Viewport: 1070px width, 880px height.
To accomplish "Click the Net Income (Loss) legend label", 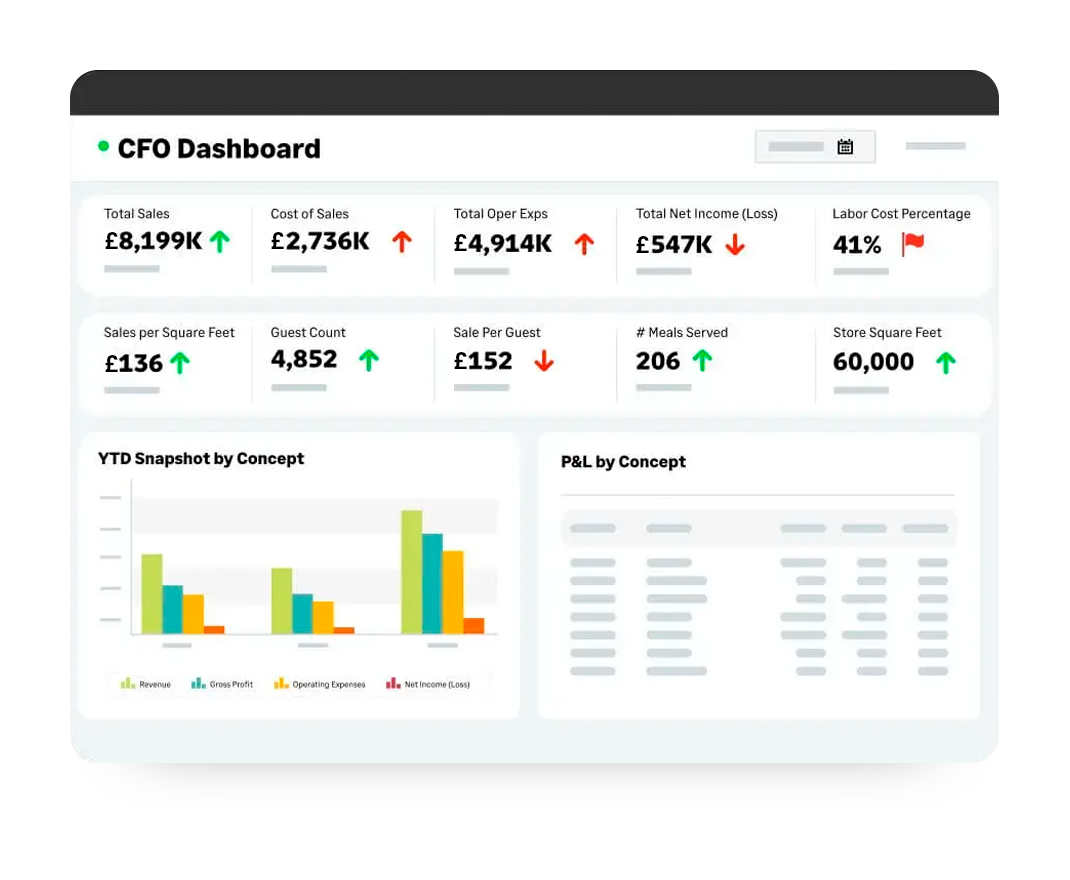I will click(437, 684).
